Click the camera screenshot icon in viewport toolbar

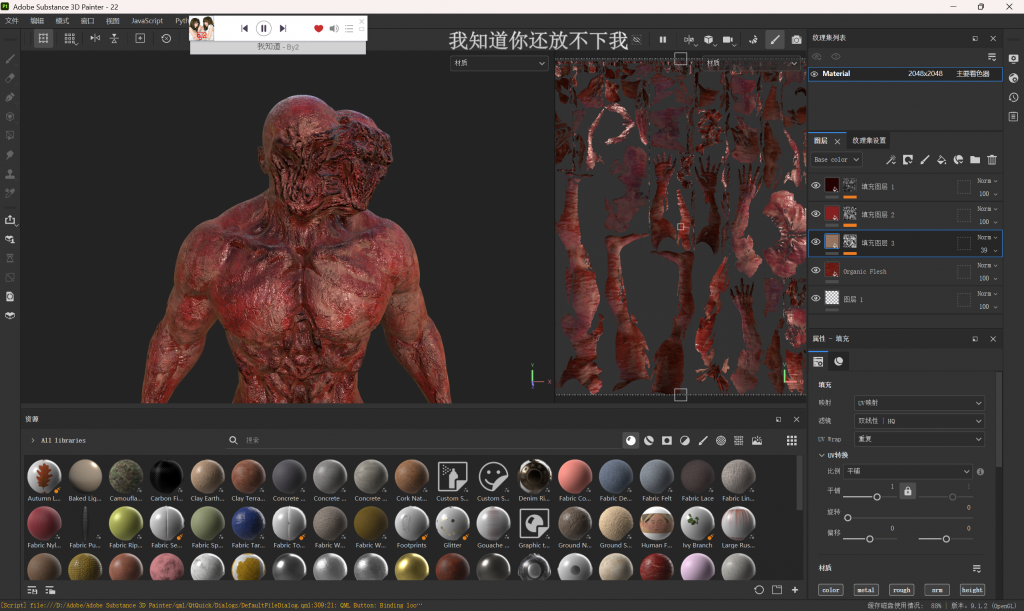796,39
